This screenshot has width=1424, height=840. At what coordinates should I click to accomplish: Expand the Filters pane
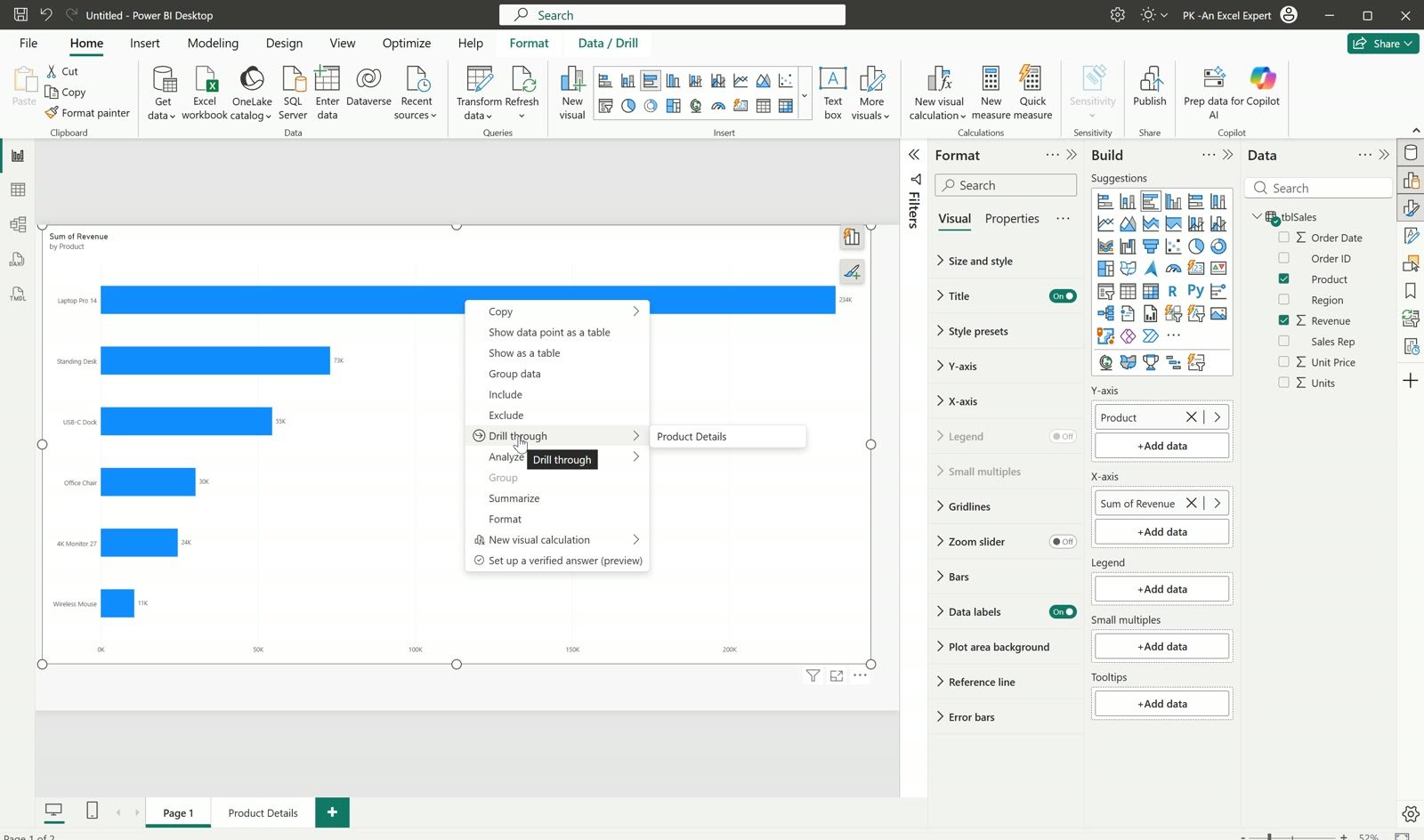pos(914,155)
